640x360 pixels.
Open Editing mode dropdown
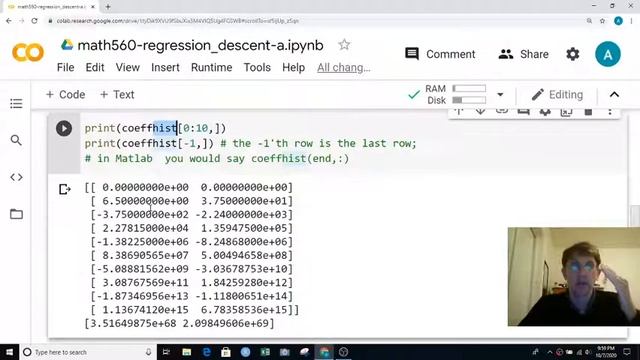pos(558,95)
